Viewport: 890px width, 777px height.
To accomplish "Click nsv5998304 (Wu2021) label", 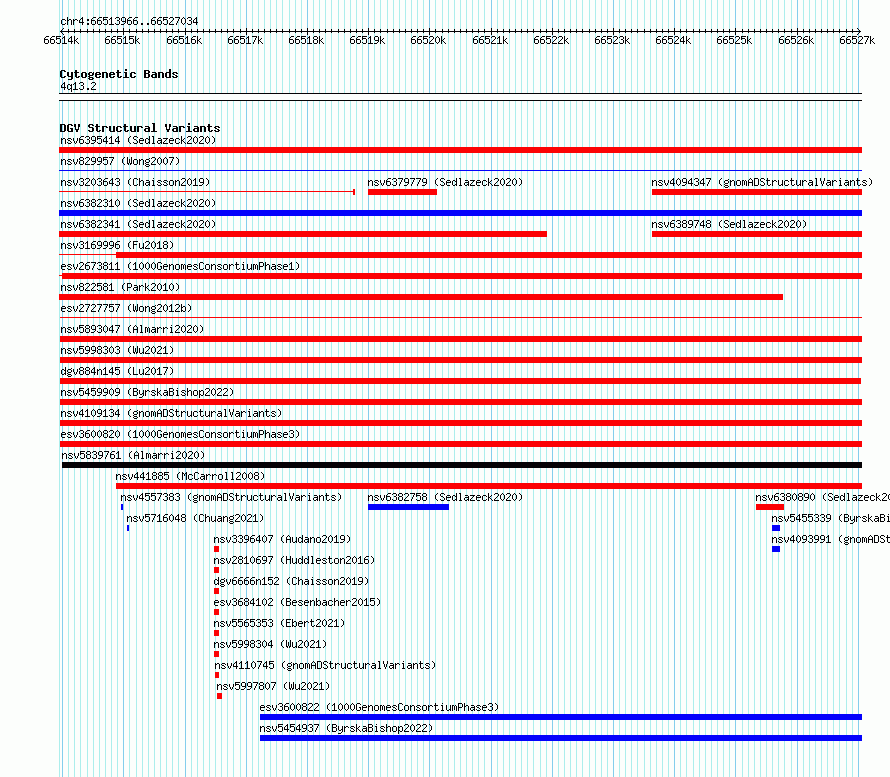I will pos(270,644).
